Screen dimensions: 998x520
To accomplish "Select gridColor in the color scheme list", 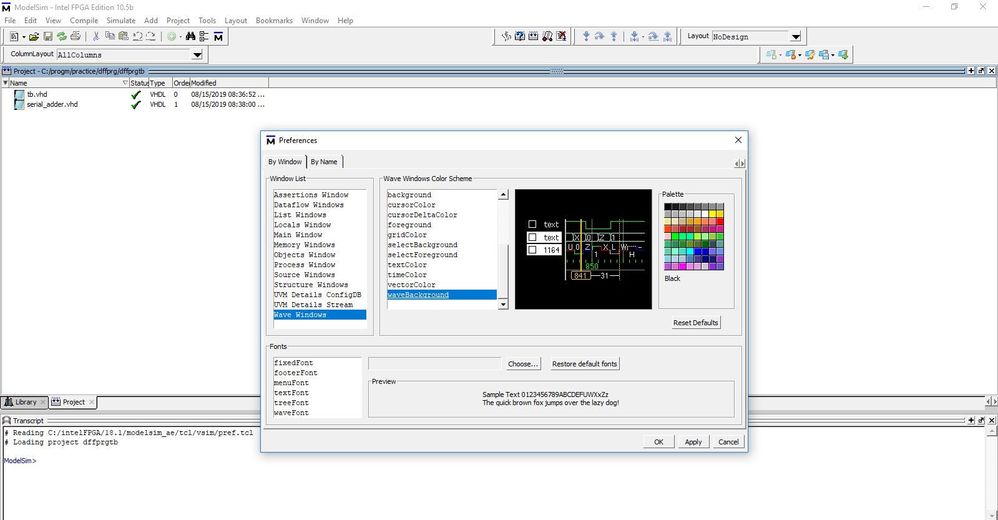I will tap(407, 235).
